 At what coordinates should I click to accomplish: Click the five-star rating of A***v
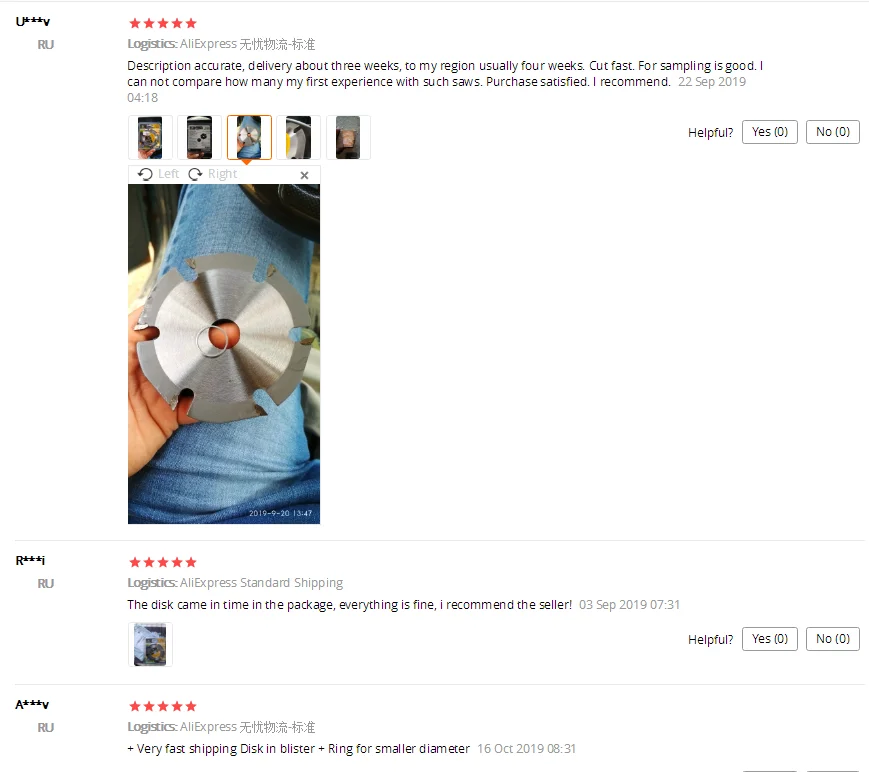click(x=163, y=707)
